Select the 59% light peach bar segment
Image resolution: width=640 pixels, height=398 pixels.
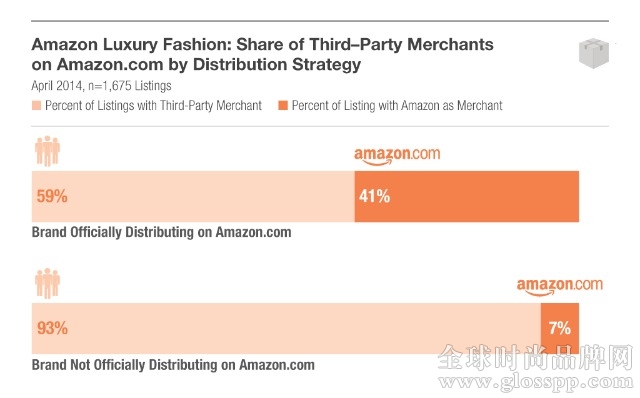193,196
